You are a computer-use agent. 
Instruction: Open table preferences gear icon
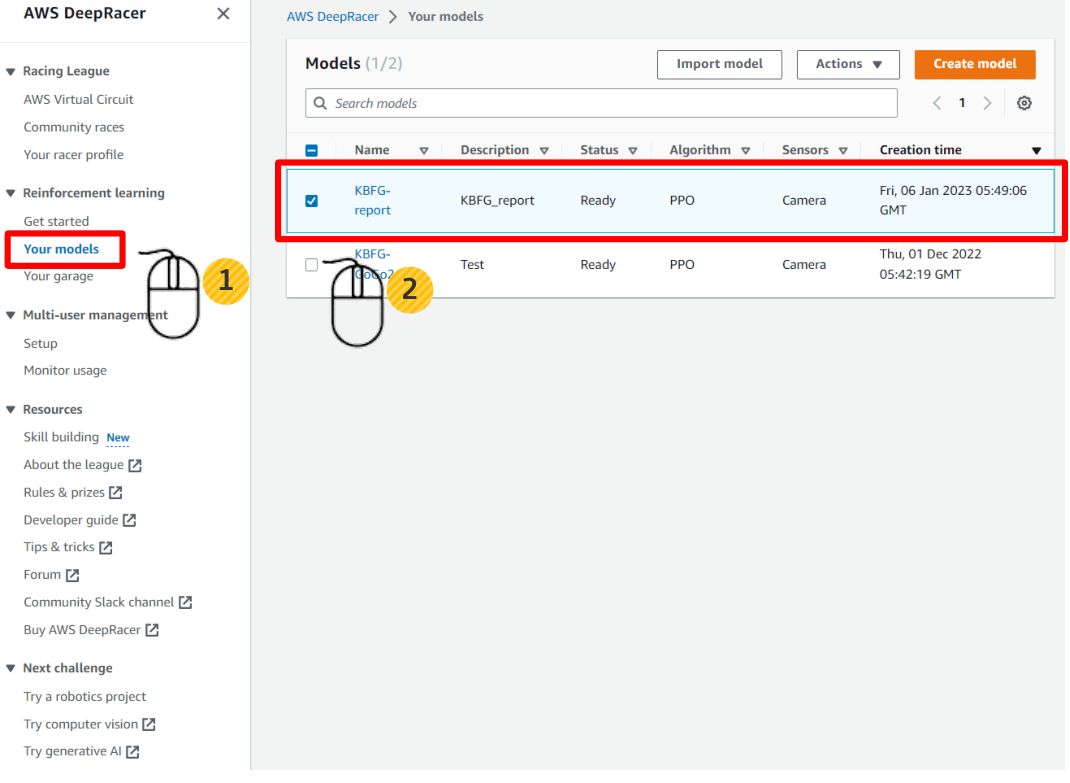[1024, 103]
